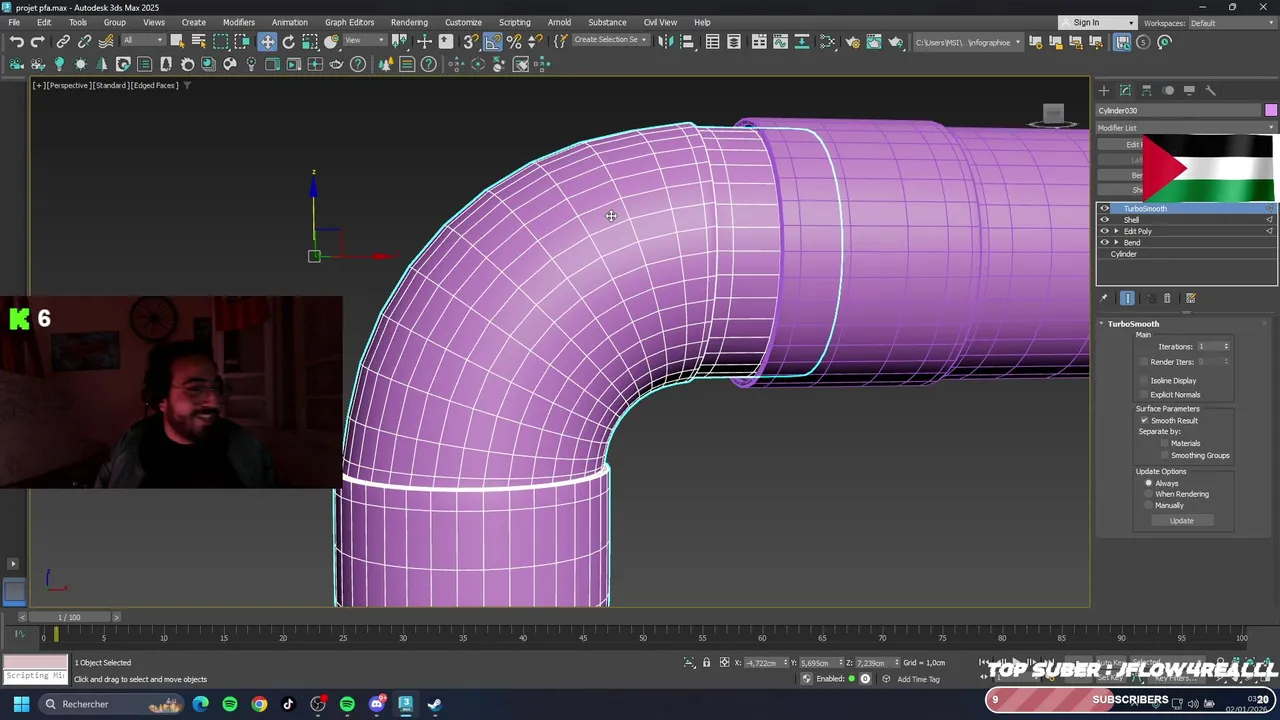Hide the TurboSmooth modifier via eye icon
Image resolution: width=1280 pixels, height=720 pixels.
point(1105,209)
